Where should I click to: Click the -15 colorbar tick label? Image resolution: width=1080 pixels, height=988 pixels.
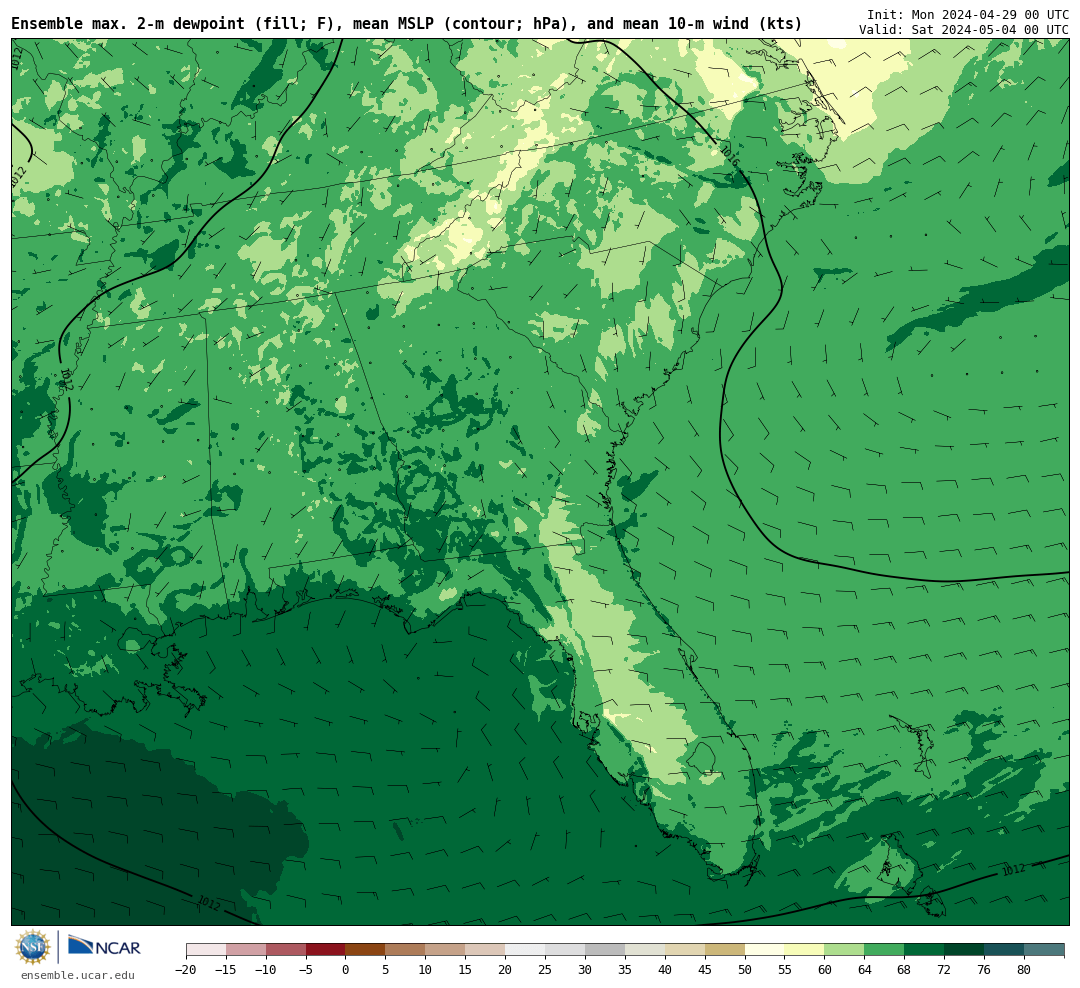225,970
